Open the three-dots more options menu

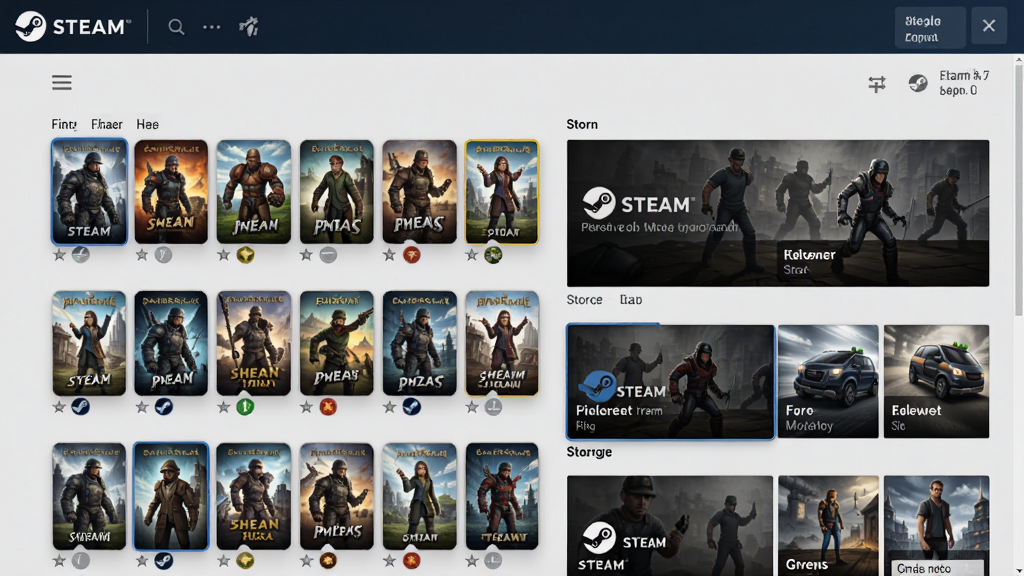pyautogui.click(x=212, y=27)
